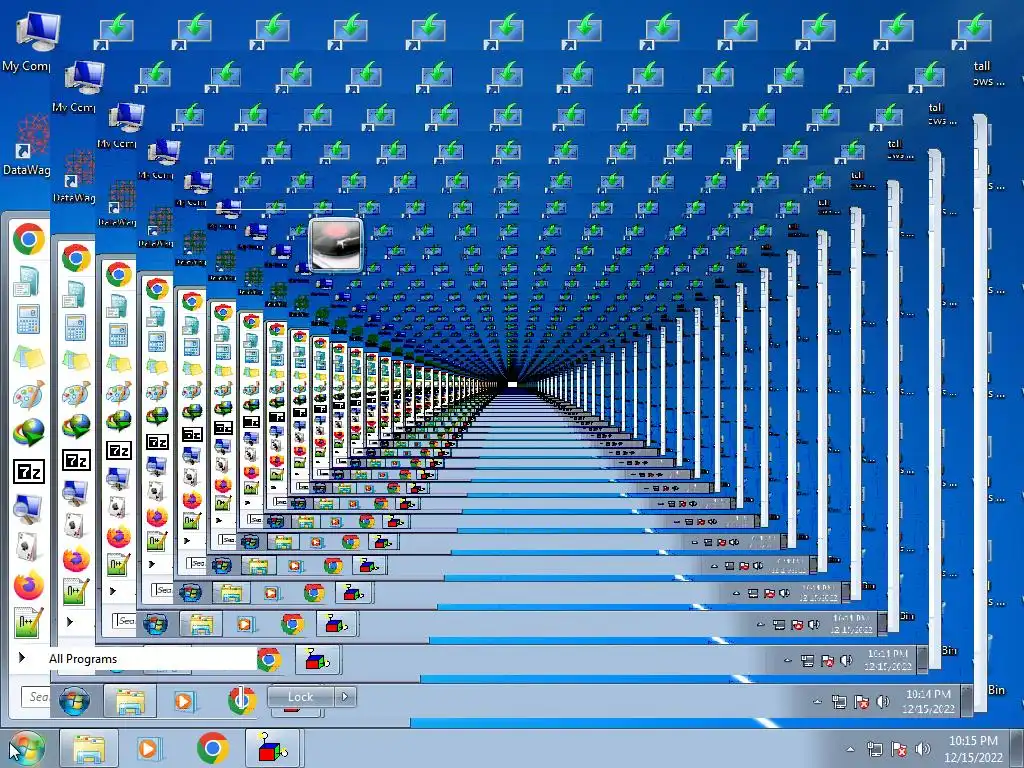Open the 10:15 PM clock on the bottom taskbar
This screenshot has height=768, width=1024.
[x=973, y=749]
